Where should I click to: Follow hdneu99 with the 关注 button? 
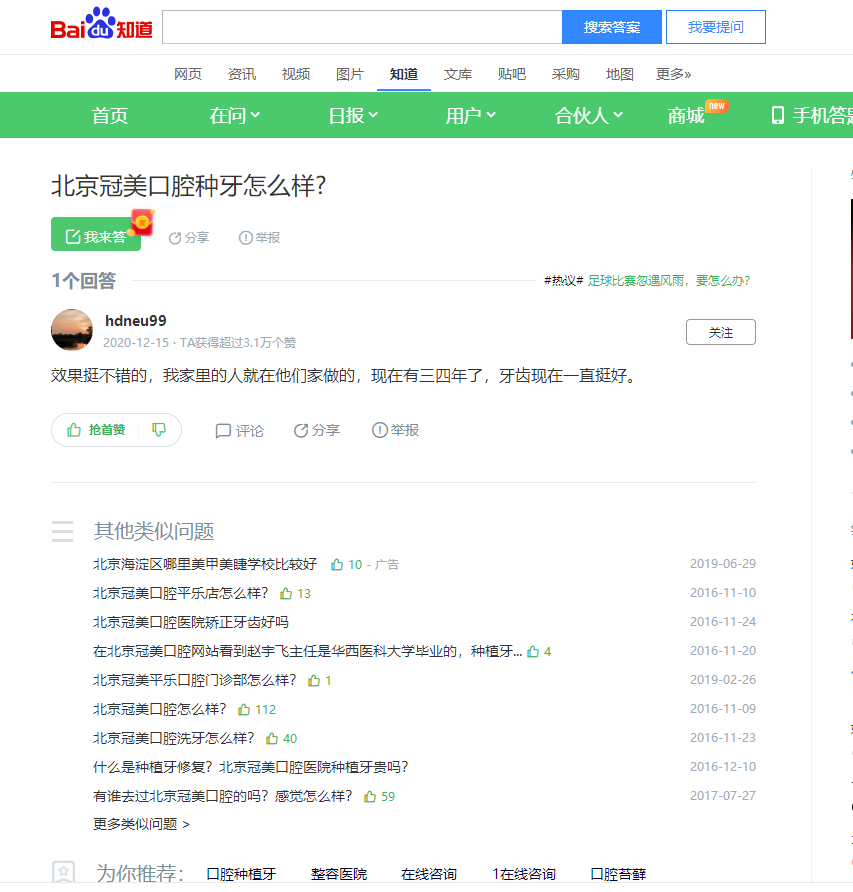(721, 332)
